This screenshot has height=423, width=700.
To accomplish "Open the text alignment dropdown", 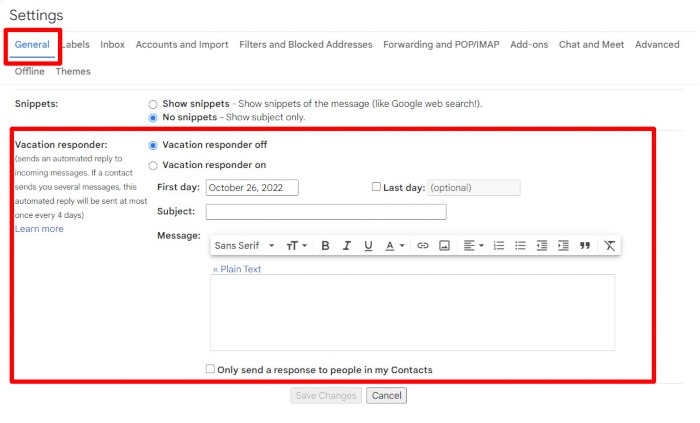I will coord(473,245).
